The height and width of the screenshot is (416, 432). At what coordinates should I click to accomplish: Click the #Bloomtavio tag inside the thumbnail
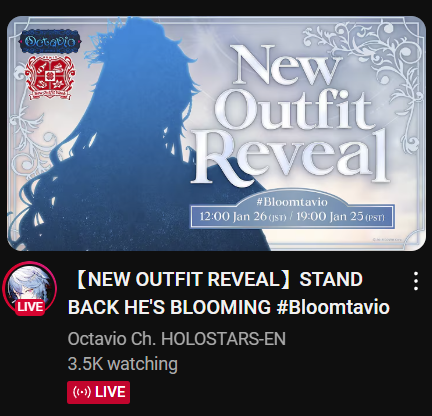point(292,202)
